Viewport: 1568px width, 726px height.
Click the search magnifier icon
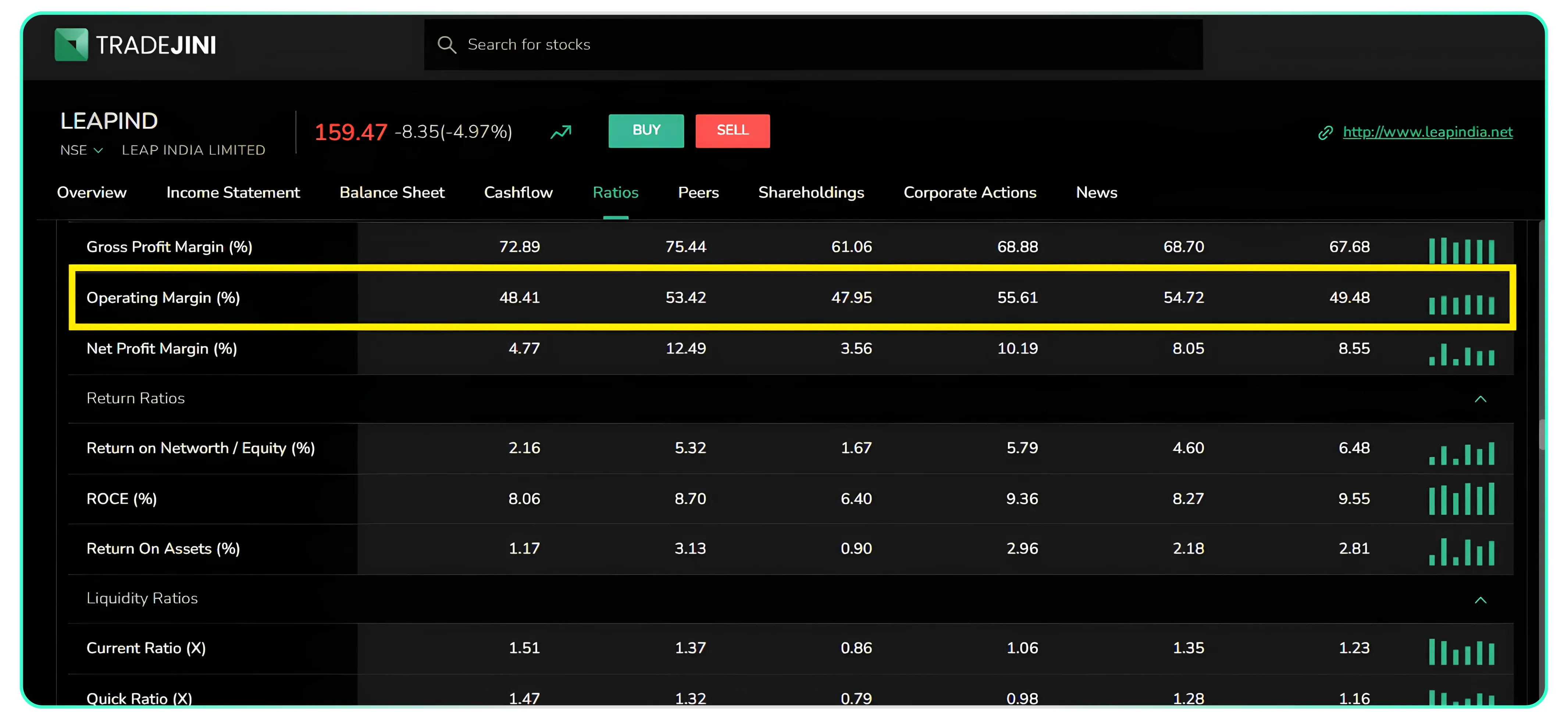[x=447, y=44]
